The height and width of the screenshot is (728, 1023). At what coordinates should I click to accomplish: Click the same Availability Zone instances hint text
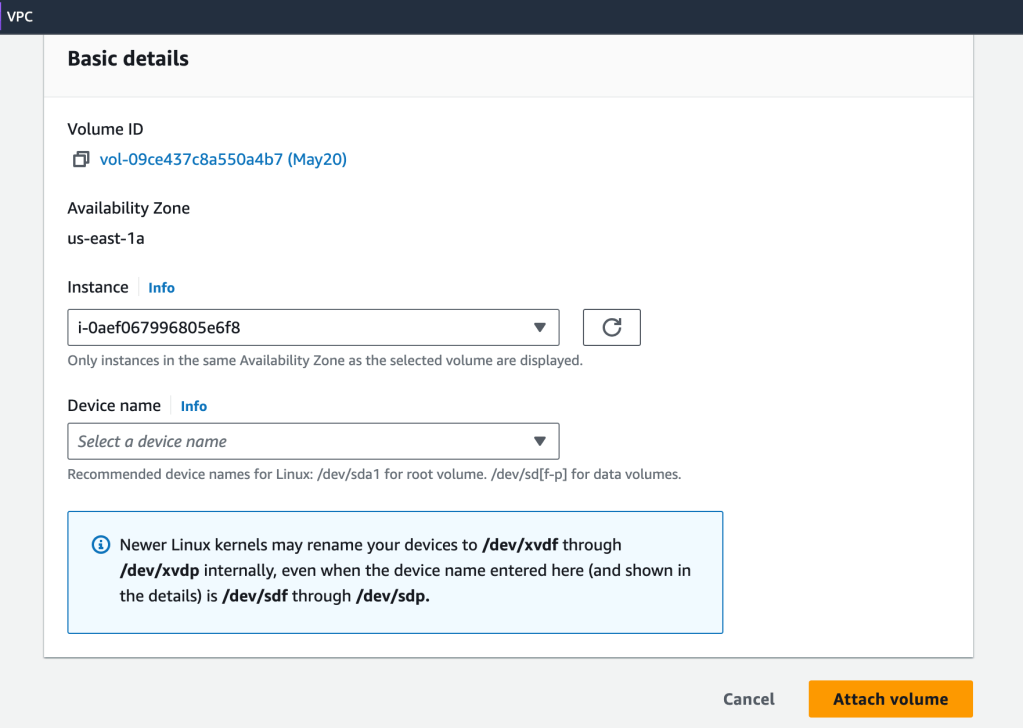(x=324, y=360)
